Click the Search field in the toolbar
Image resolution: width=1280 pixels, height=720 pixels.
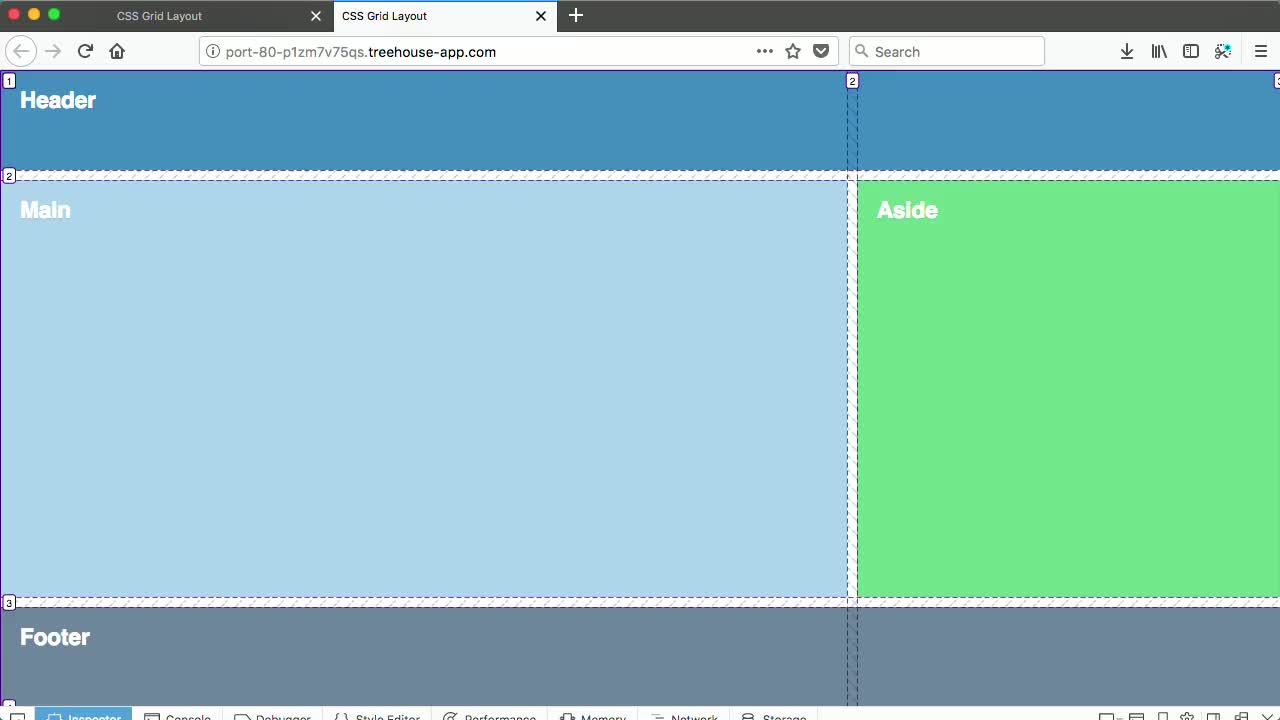pyautogui.click(x=946, y=51)
